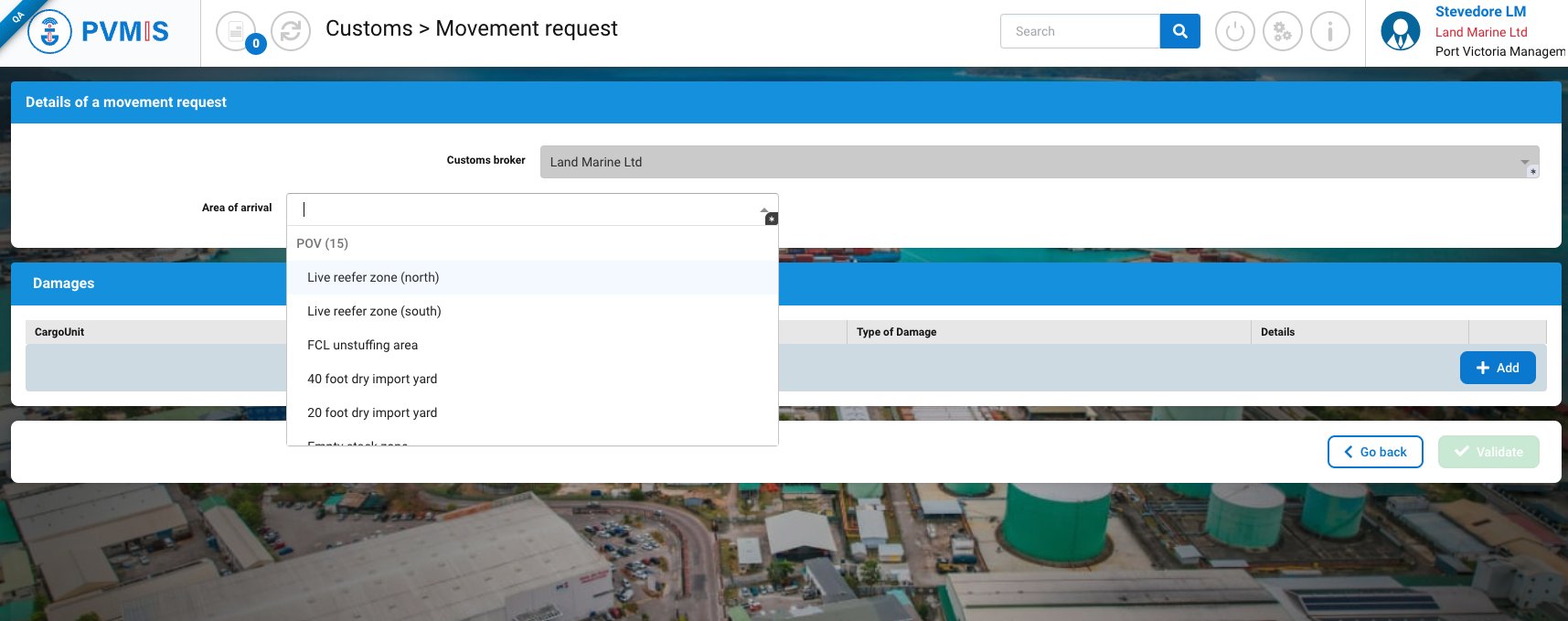Image resolution: width=1568 pixels, height=621 pixels.
Task: Click the Go back button
Action: pos(1374,452)
